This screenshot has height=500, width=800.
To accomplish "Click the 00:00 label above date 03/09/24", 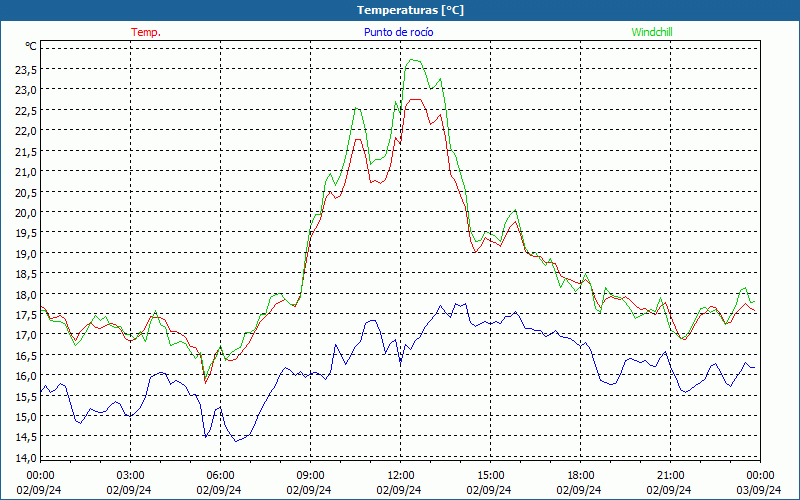I will (x=760, y=476).
